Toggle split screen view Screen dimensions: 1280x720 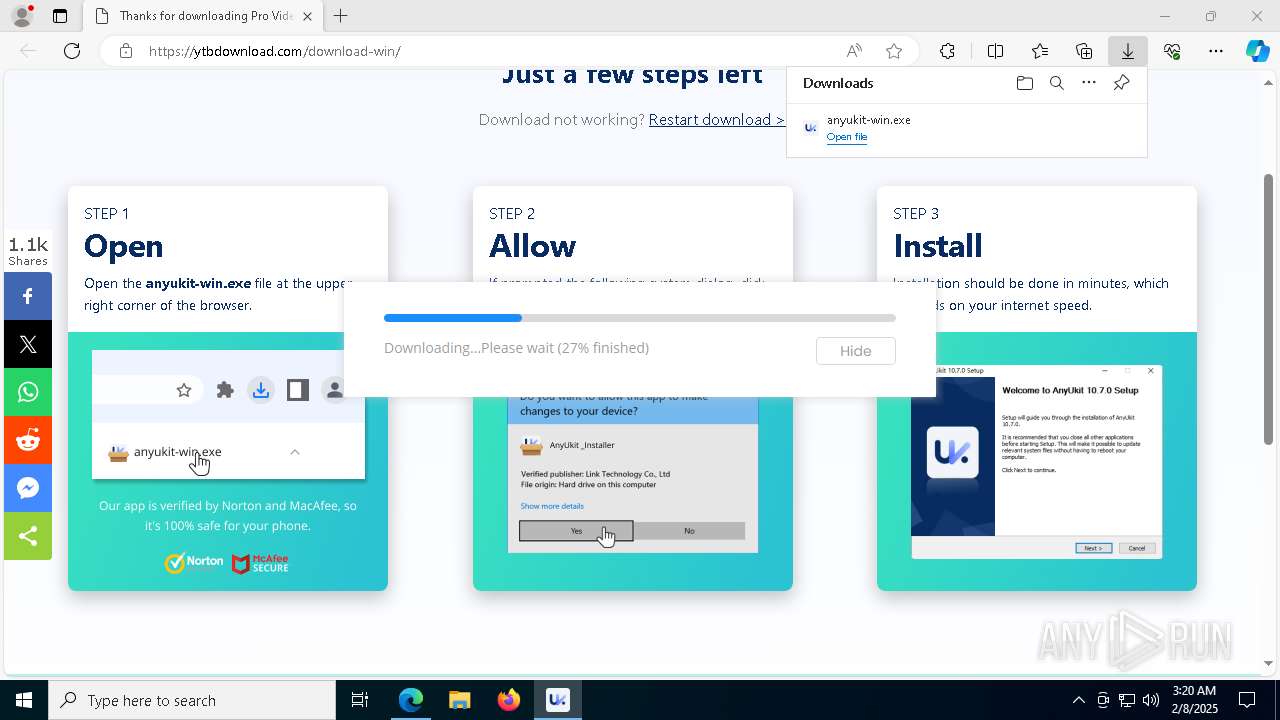[996, 51]
